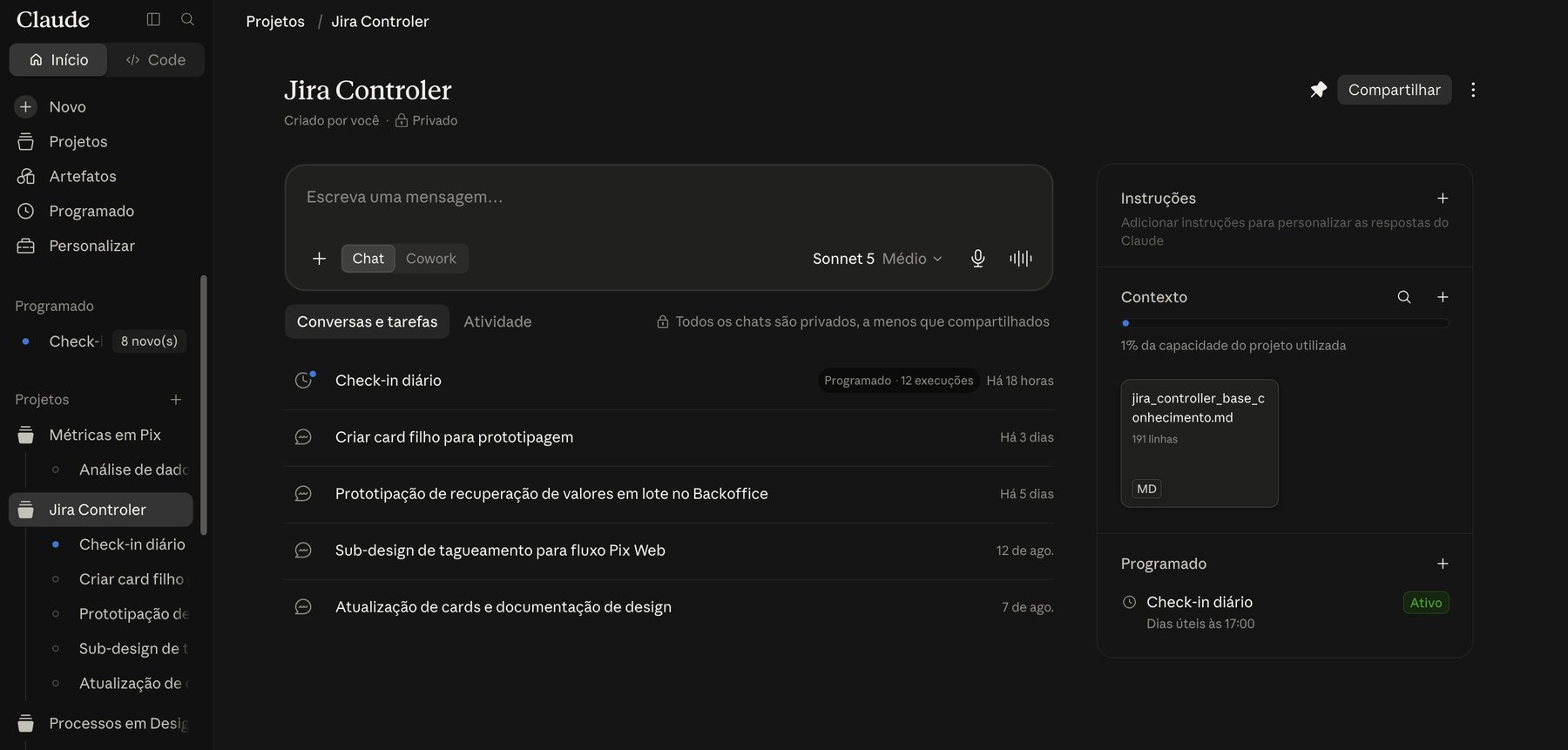The width and height of the screenshot is (1568, 750).
Task: Click the Instruções description text
Action: tap(1284, 232)
